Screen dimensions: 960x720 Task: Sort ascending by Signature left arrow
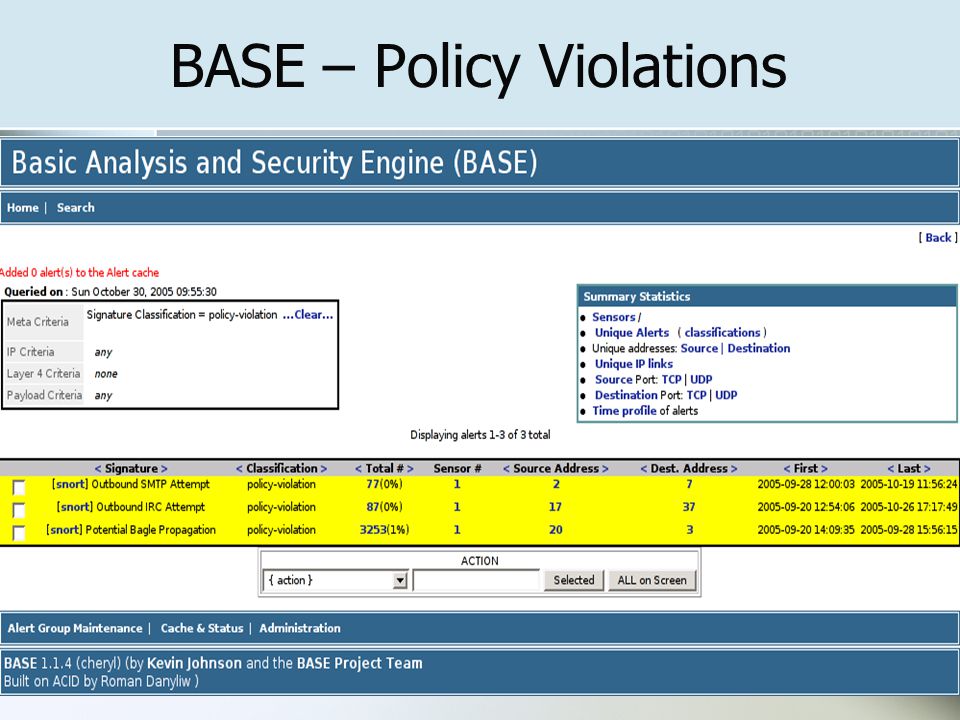[98, 468]
